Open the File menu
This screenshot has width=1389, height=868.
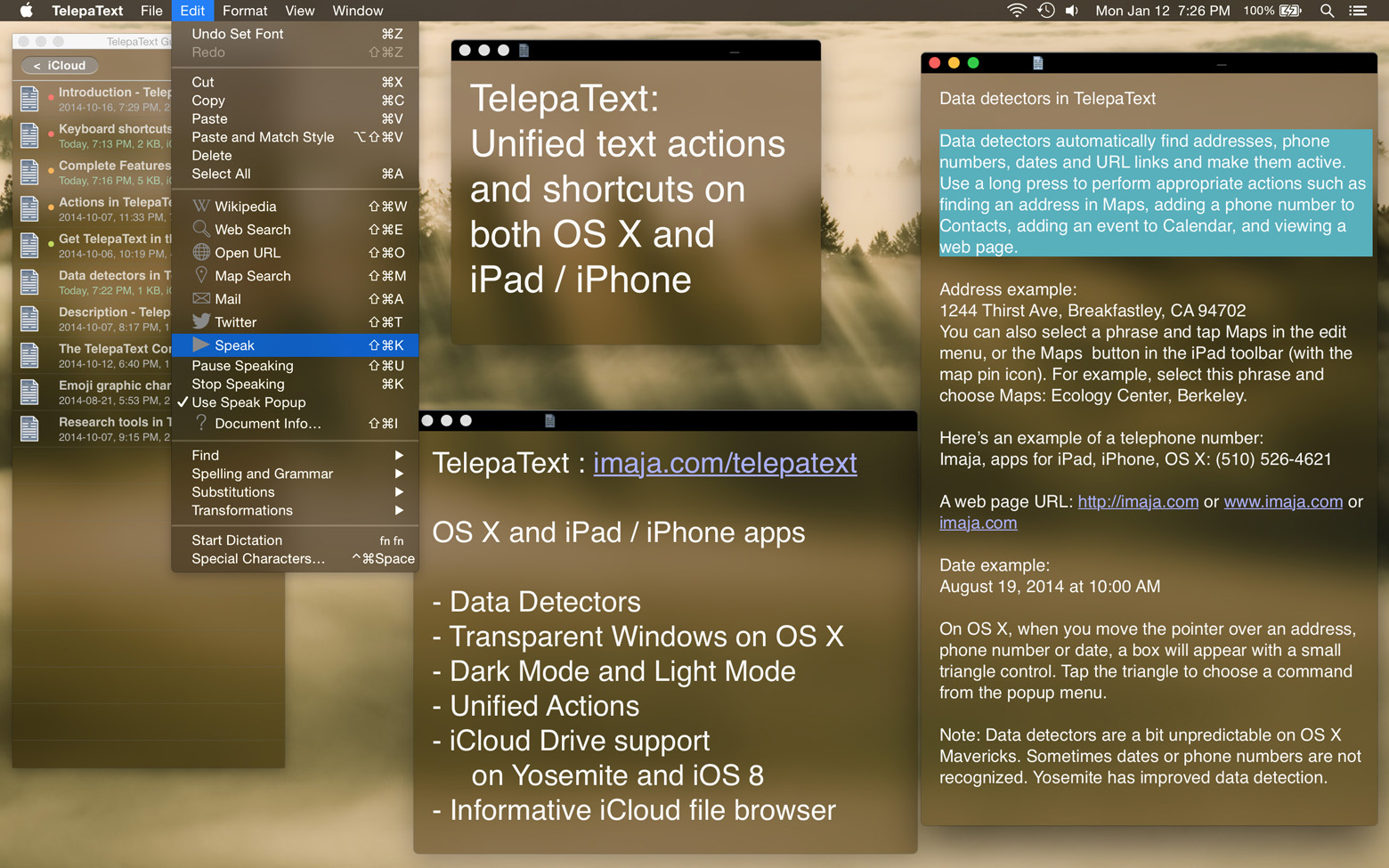(151, 11)
